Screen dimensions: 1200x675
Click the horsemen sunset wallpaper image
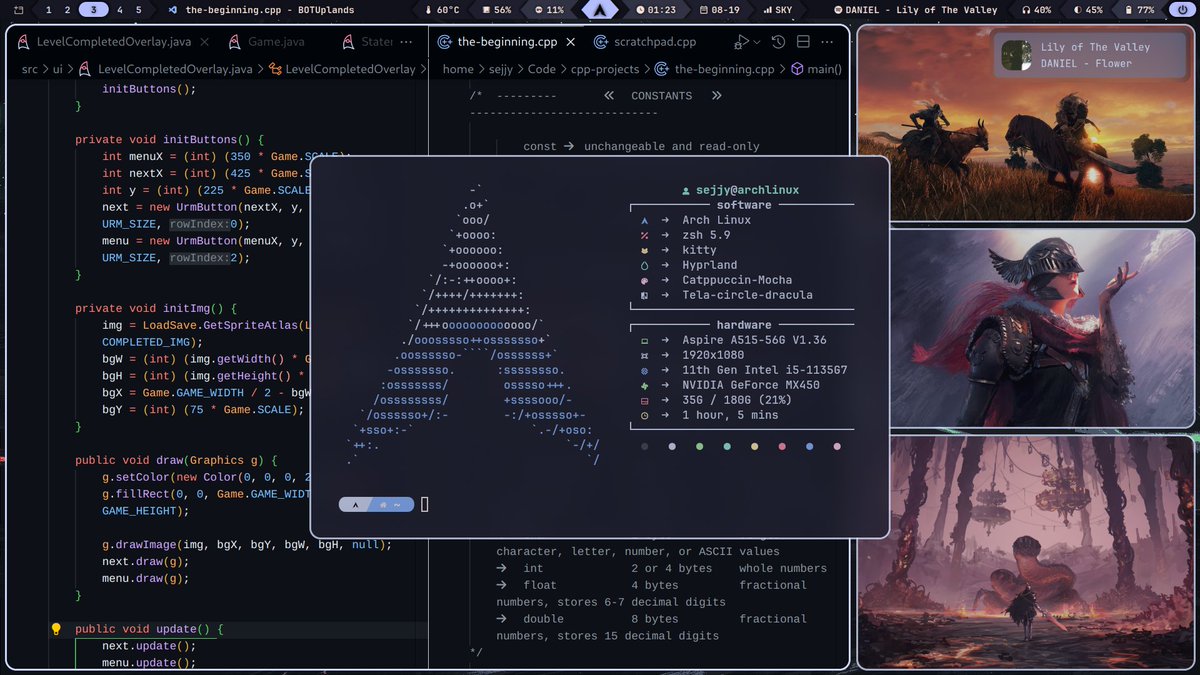tap(1026, 123)
